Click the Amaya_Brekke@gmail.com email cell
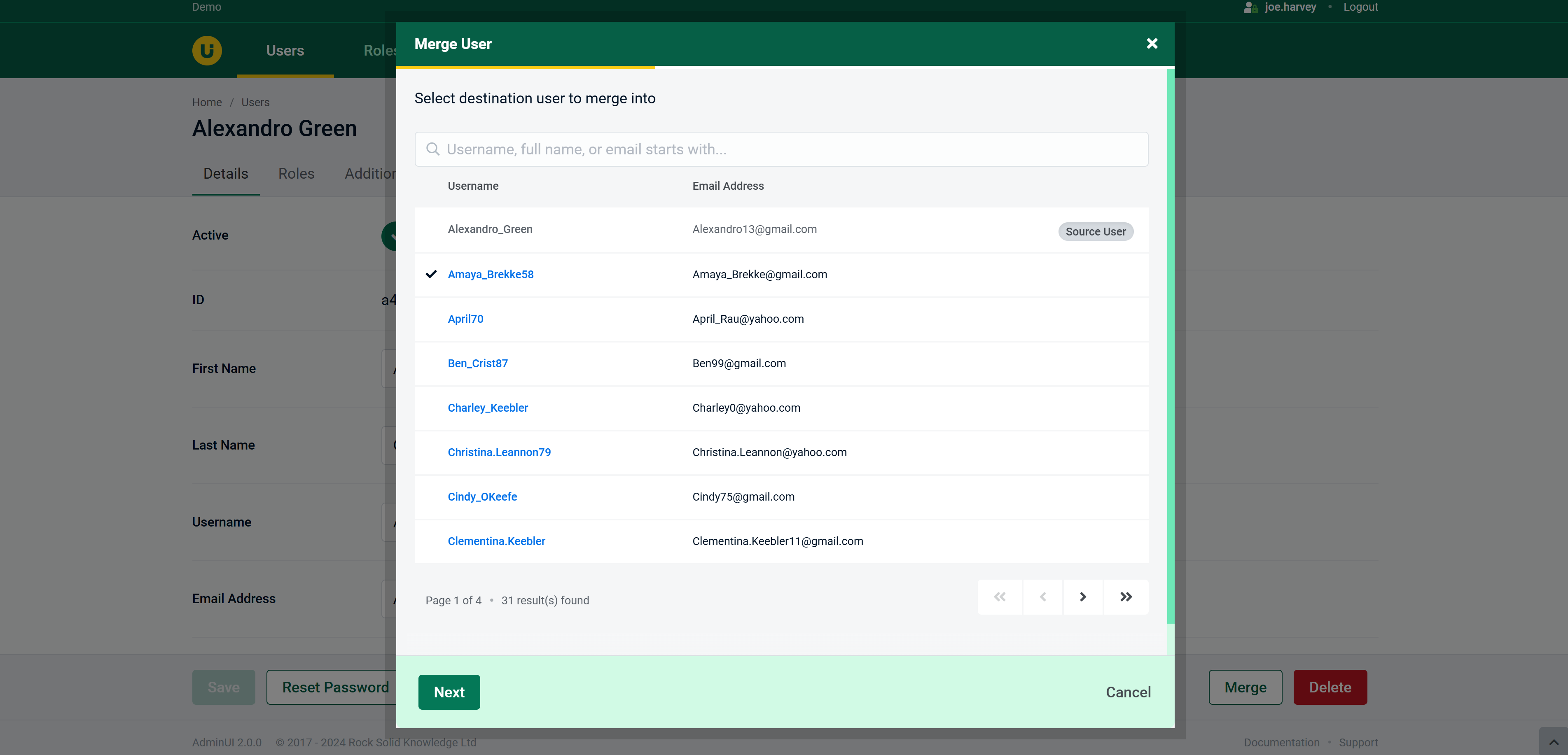The width and height of the screenshot is (1568, 755). (759, 275)
